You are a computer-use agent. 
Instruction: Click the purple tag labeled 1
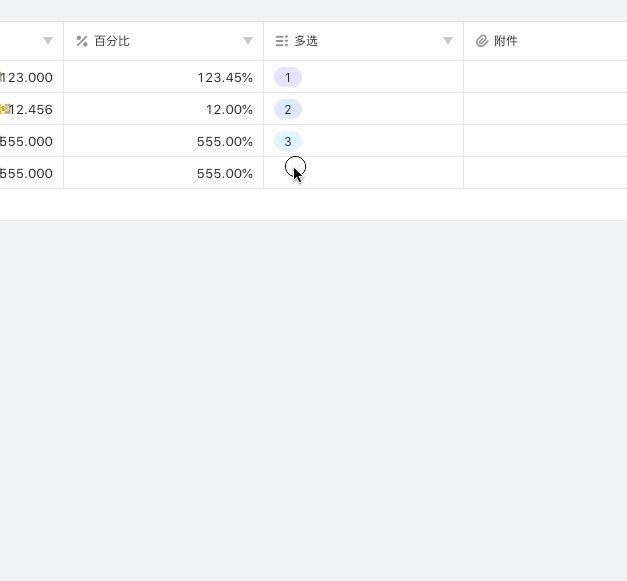coord(288,77)
